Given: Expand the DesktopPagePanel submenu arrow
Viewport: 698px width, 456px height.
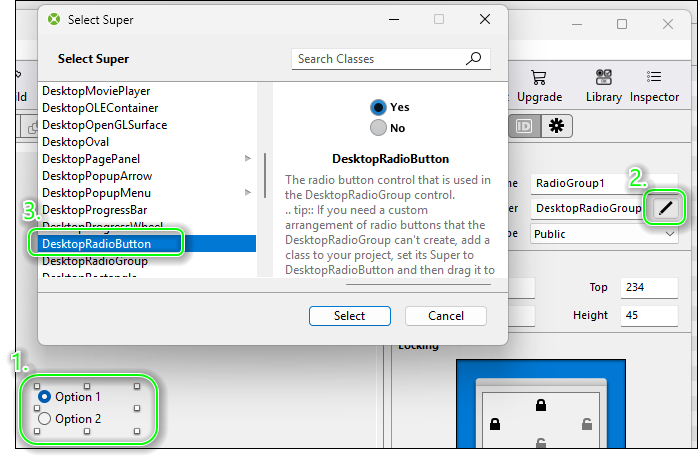Looking at the screenshot, I should coord(248,159).
